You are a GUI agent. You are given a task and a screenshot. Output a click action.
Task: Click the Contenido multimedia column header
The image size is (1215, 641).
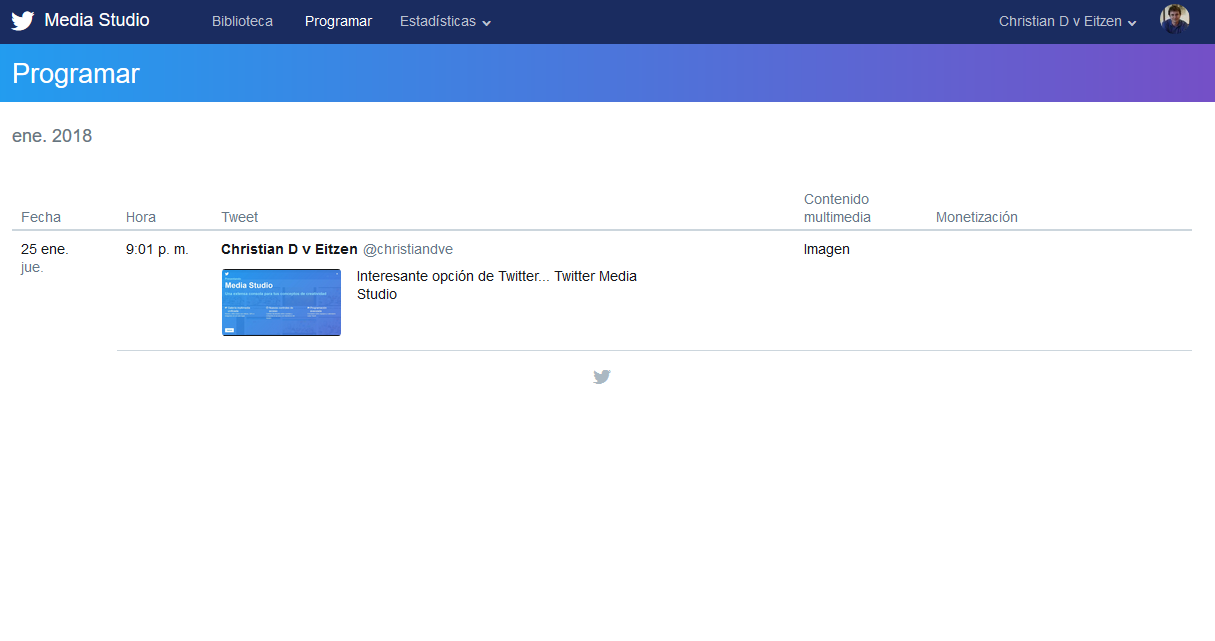(837, 208)
